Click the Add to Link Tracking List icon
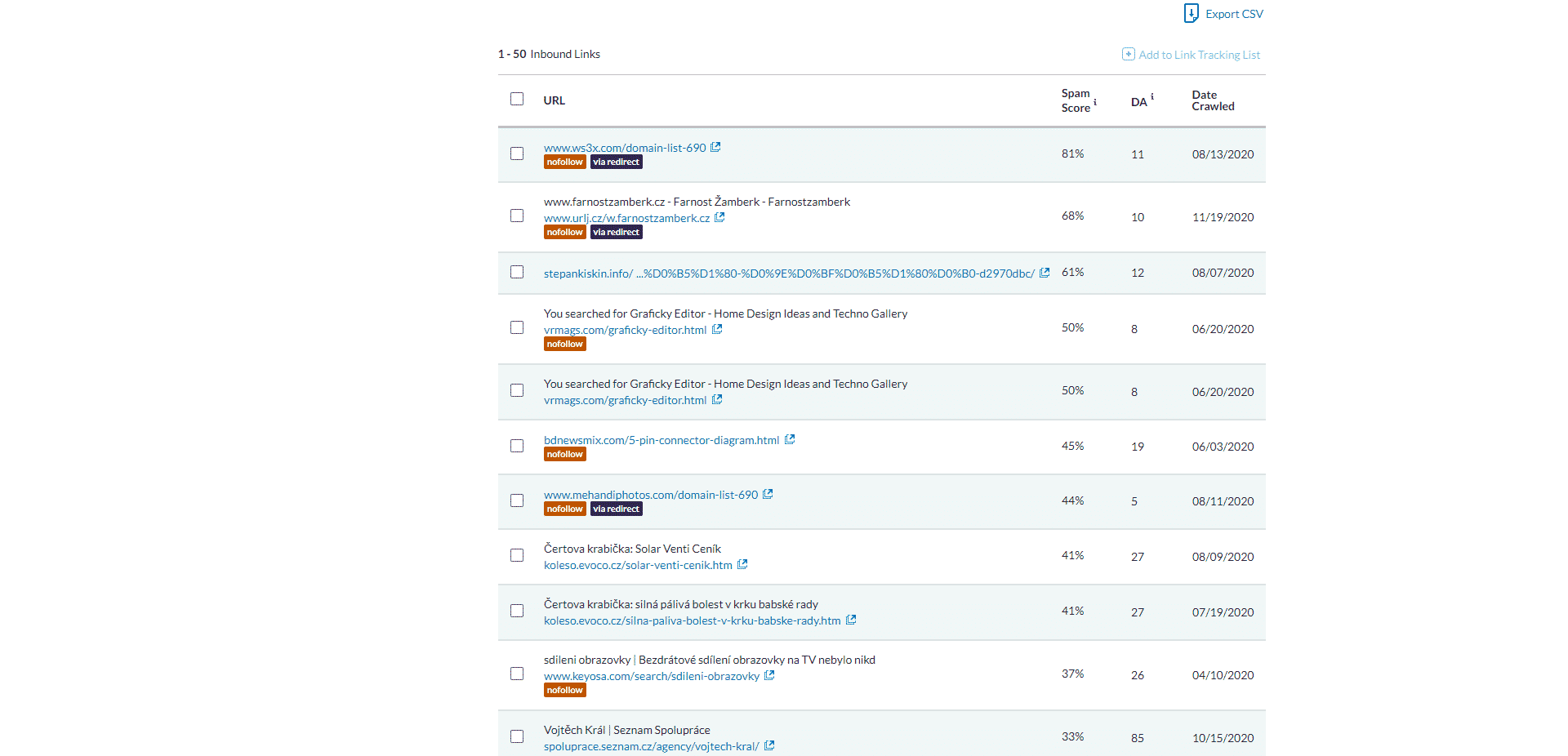This screenshot has width=1568, height=756. [x=1128, y=54]
